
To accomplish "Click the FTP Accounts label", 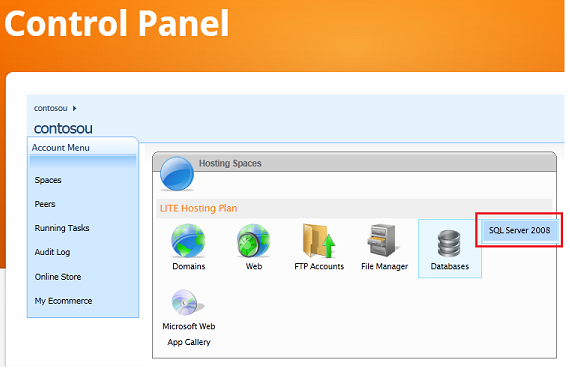I will coord(319,267).
